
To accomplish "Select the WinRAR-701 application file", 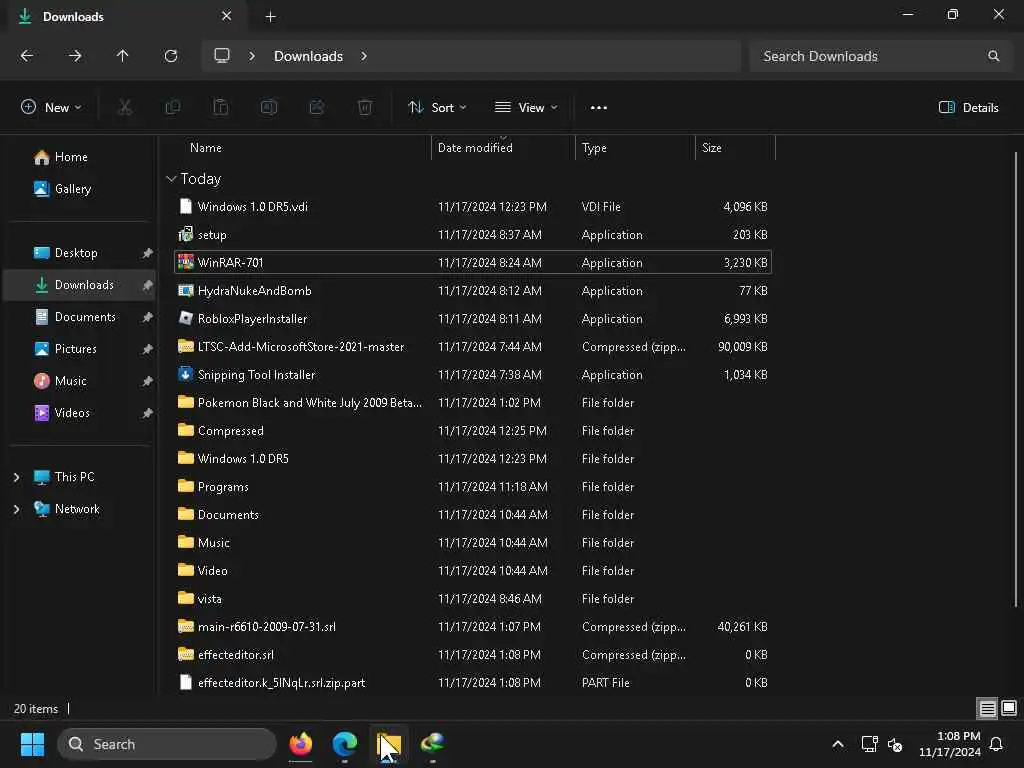I will coord(473,263).
